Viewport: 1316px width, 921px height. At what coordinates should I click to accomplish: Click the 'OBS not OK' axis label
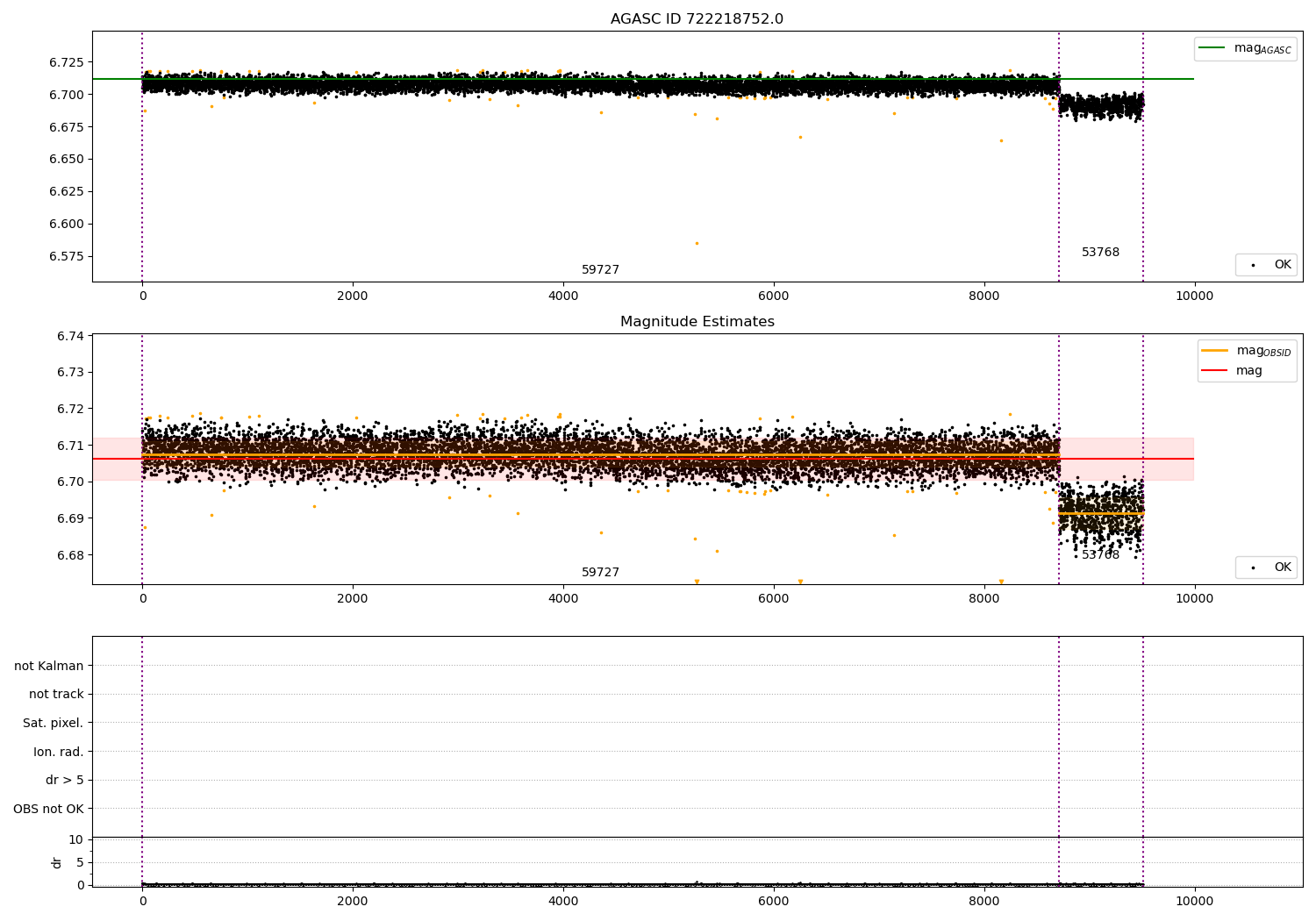tap(48, 809)
